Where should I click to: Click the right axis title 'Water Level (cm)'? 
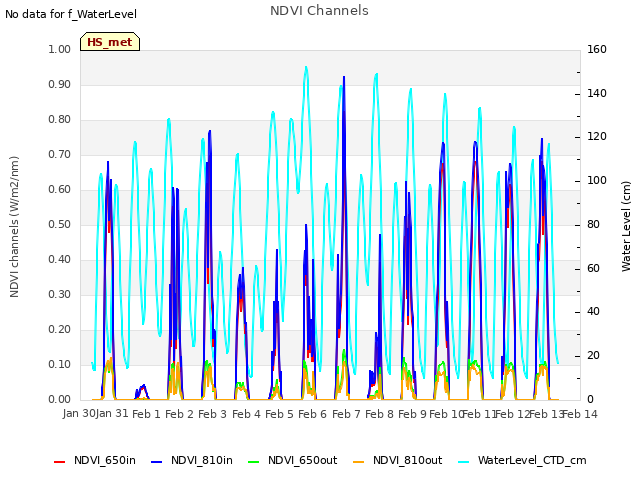pos(626,227)
